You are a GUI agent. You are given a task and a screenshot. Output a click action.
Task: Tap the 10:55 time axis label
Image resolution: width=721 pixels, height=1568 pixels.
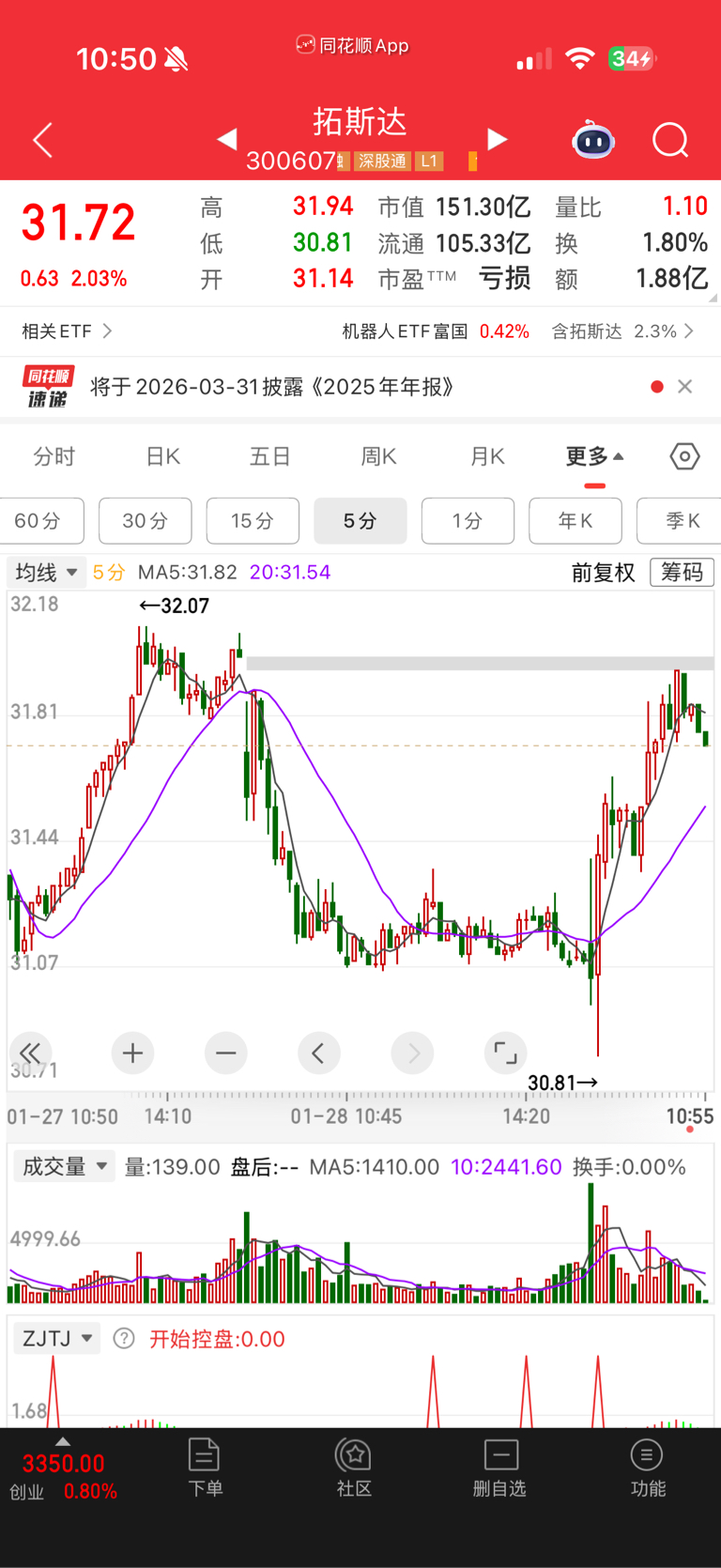690,1116
